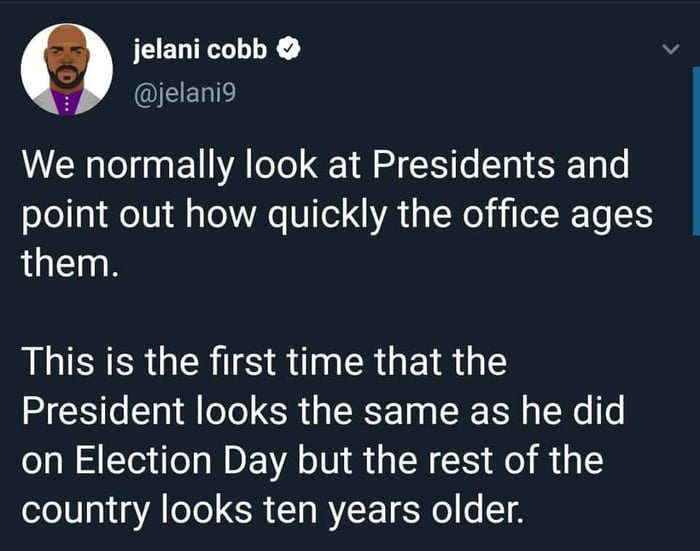The height and width of the screenshot is (551, 700).
Task: Click the blue scrollbar at right edge
Action: point(696,151)
